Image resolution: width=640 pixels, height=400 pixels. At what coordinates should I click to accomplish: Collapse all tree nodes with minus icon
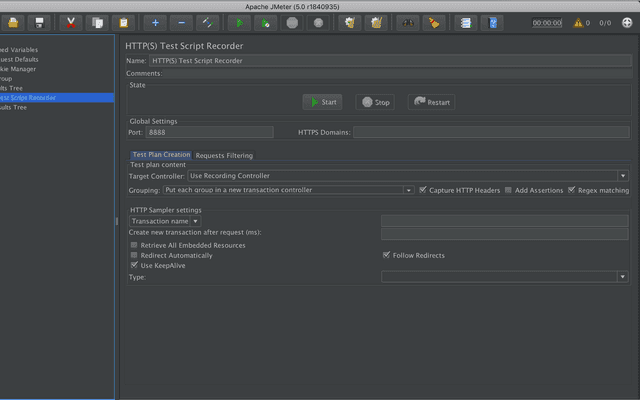(x=182, y=23)
